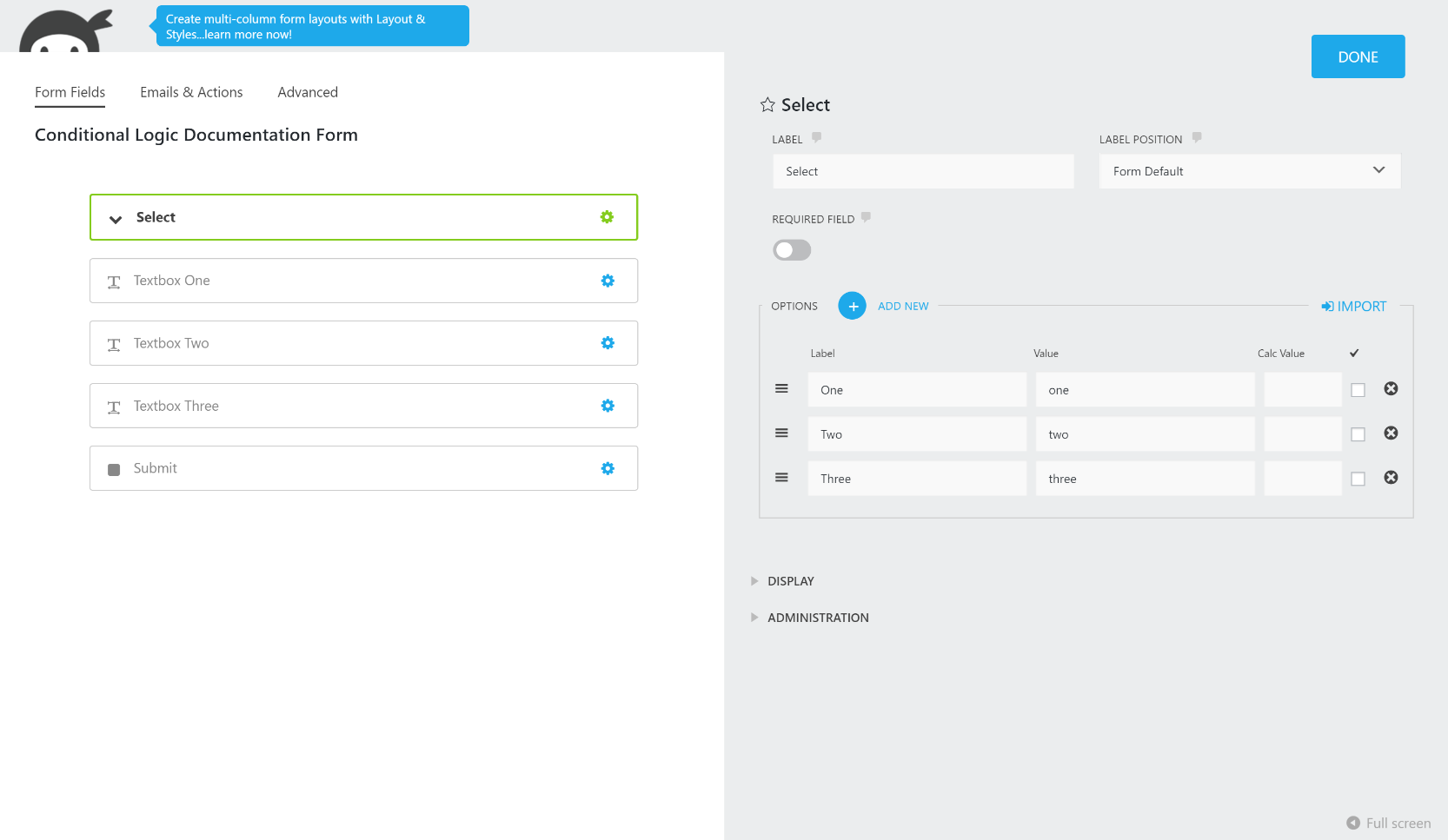1448x840 pixels.
Task: Toggle the Required Field switch
Action: 792,250
